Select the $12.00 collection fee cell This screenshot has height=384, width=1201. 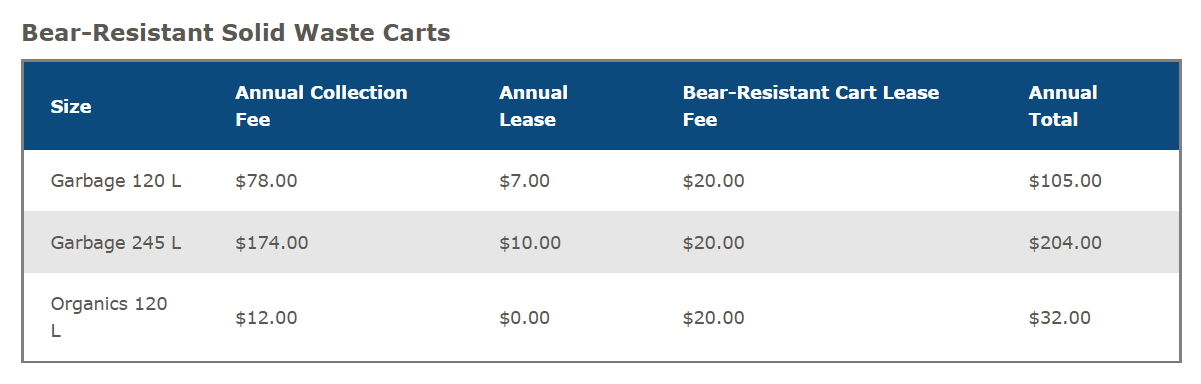click(266, 318)
